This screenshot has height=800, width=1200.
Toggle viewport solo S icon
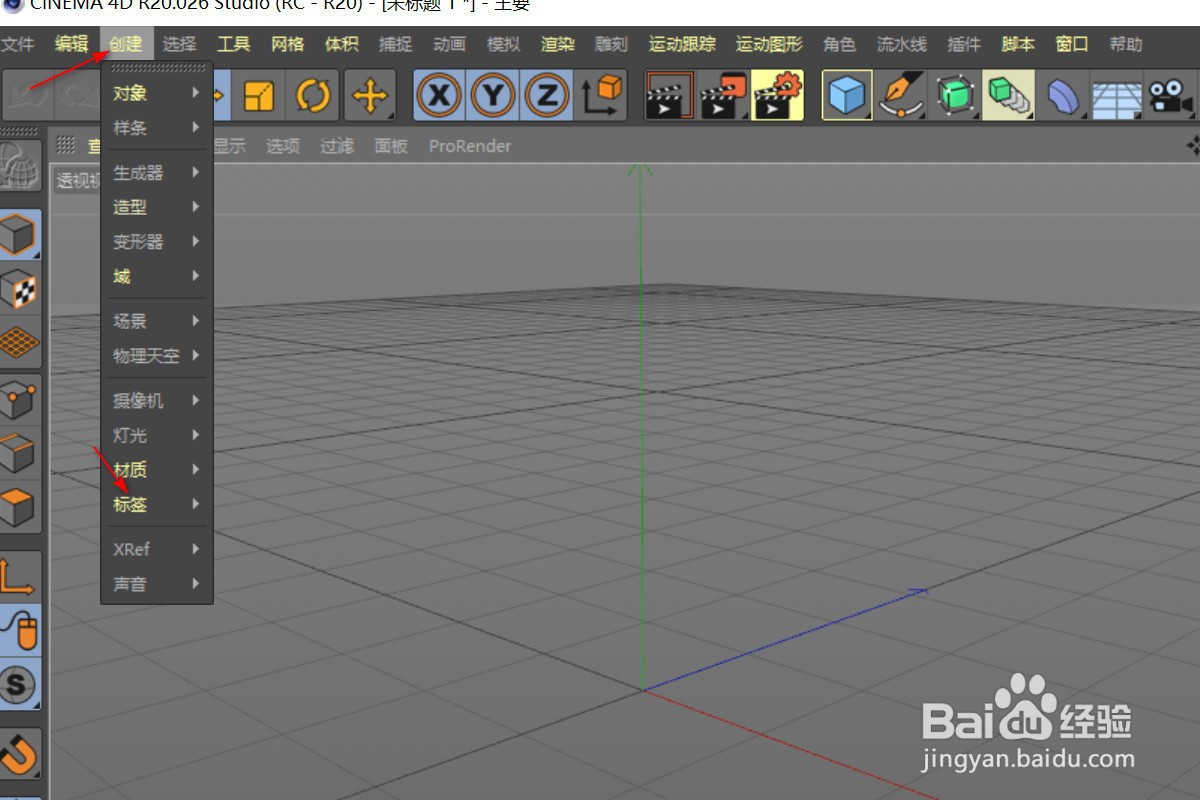pyautogui.click(x=19, y=684)
